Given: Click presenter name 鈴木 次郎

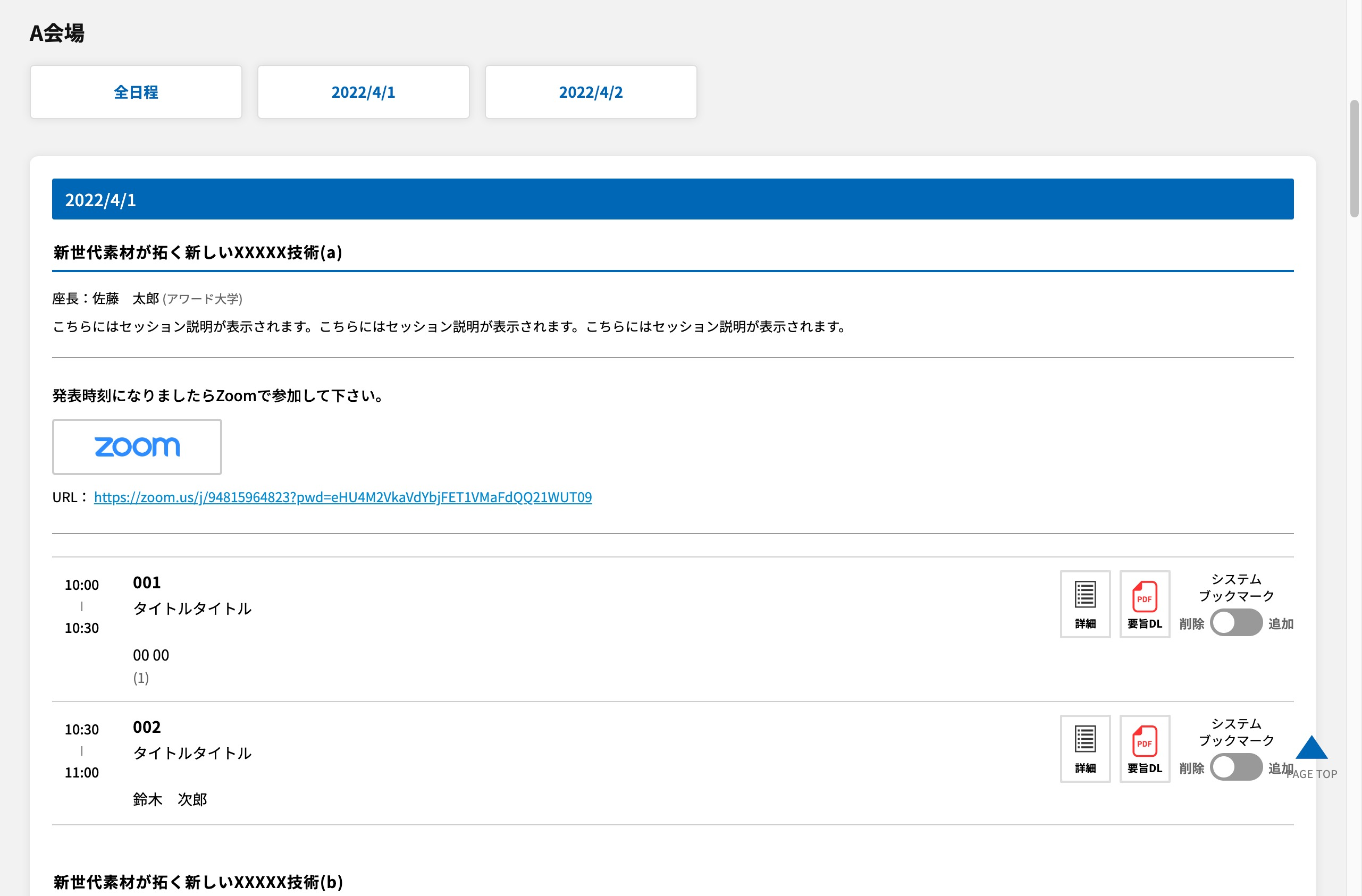Looking at the screenshot, I should coord(170,799).
